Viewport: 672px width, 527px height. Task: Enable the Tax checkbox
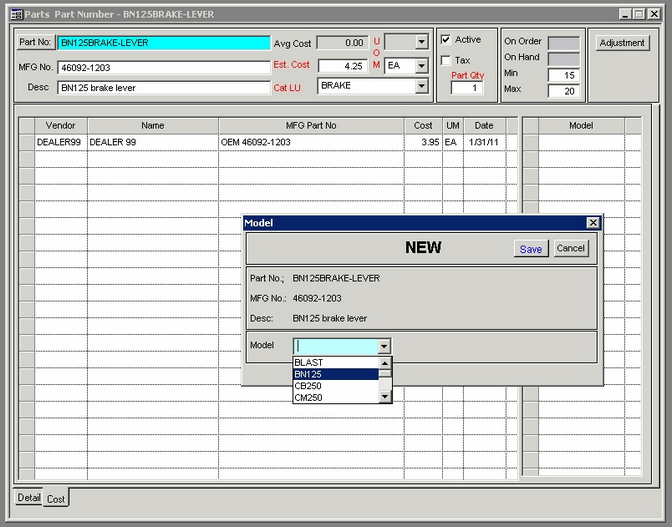coord(446,61)
